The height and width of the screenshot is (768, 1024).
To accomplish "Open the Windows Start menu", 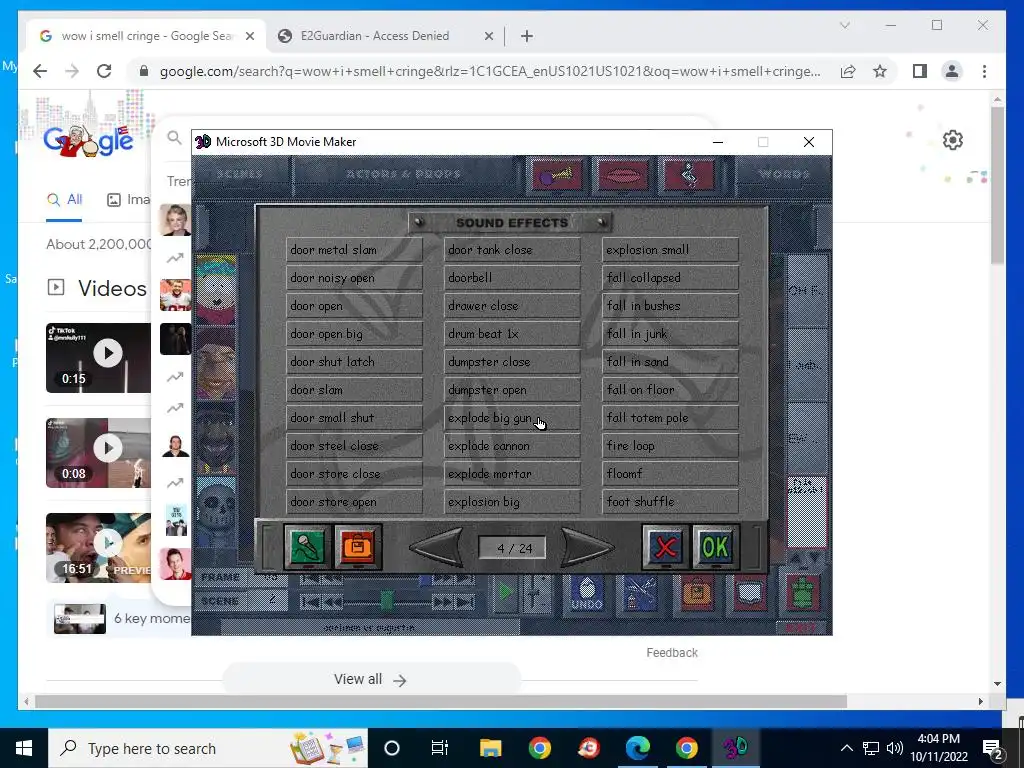I will pos(24,748).
